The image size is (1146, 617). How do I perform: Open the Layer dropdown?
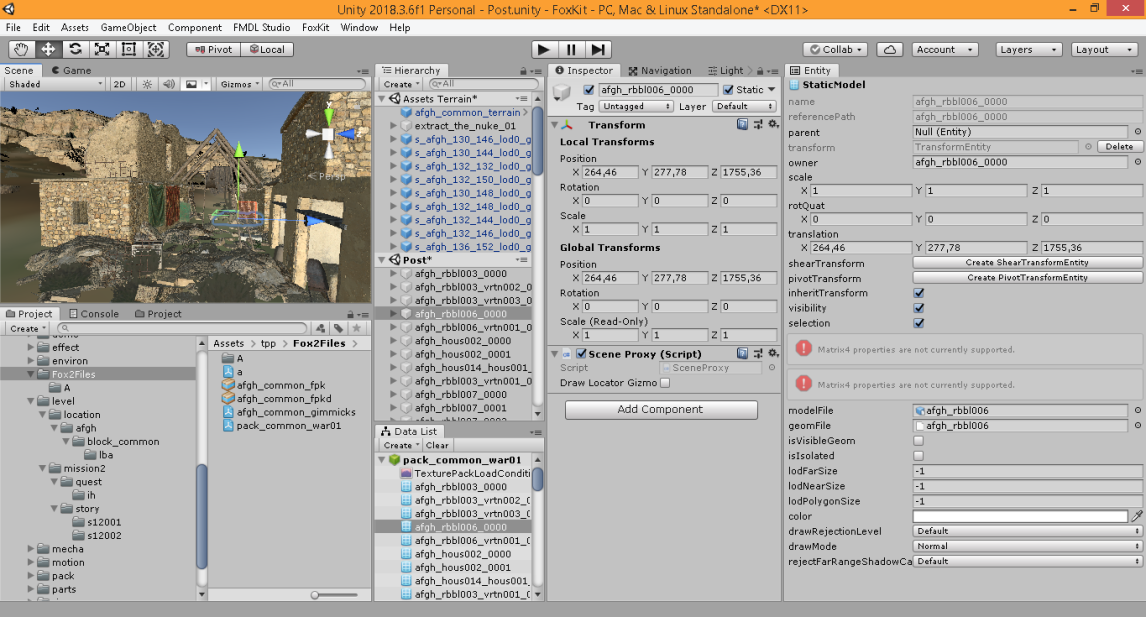click(x=744, y=106)
